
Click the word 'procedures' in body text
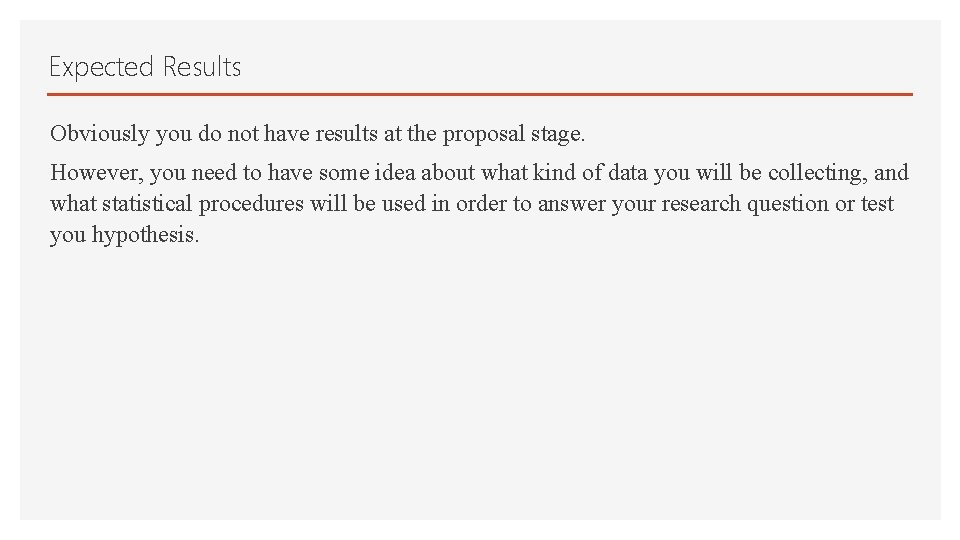point(251,204)
